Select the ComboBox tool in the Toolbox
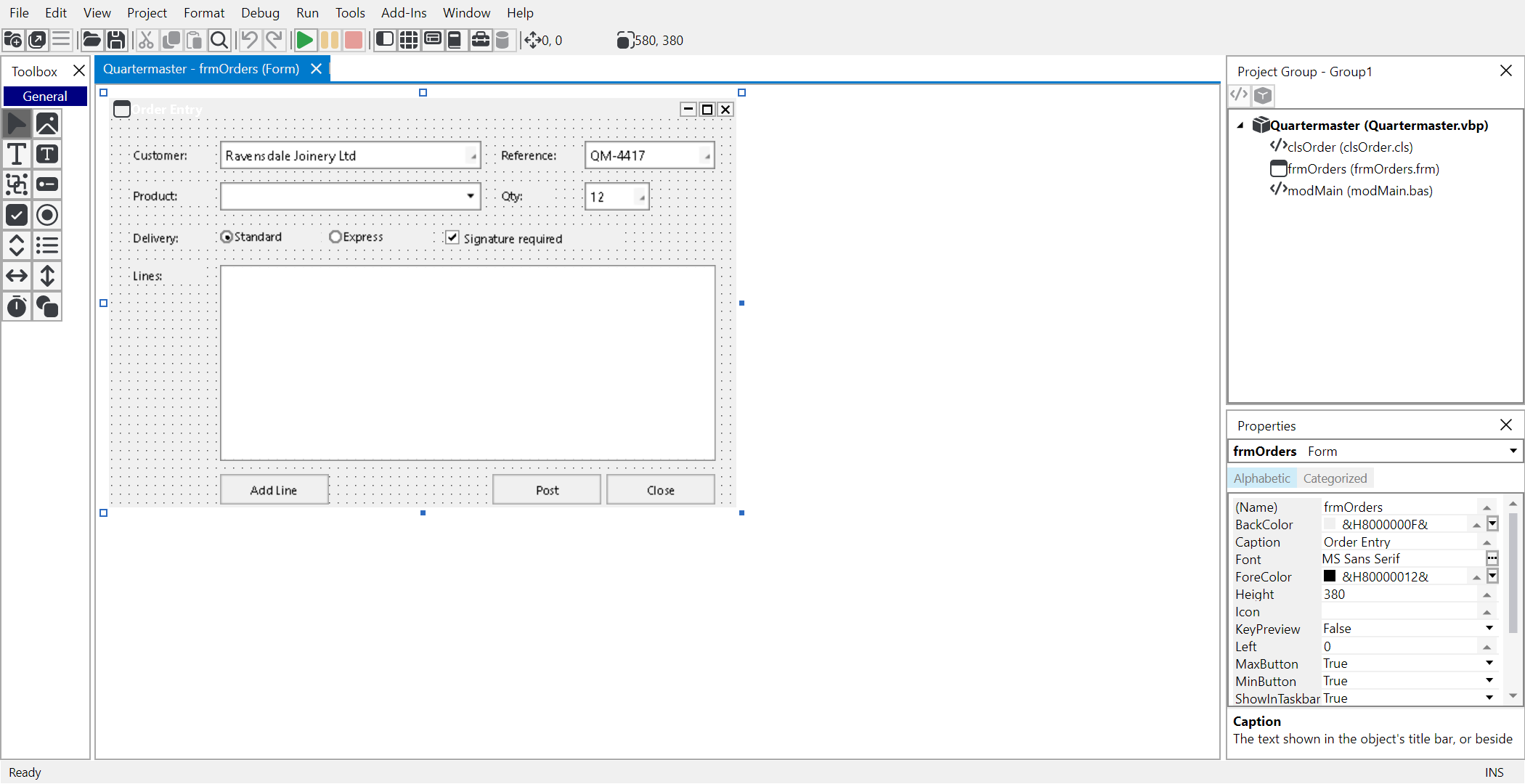The image size is (1525, 784). coord(17,246)
